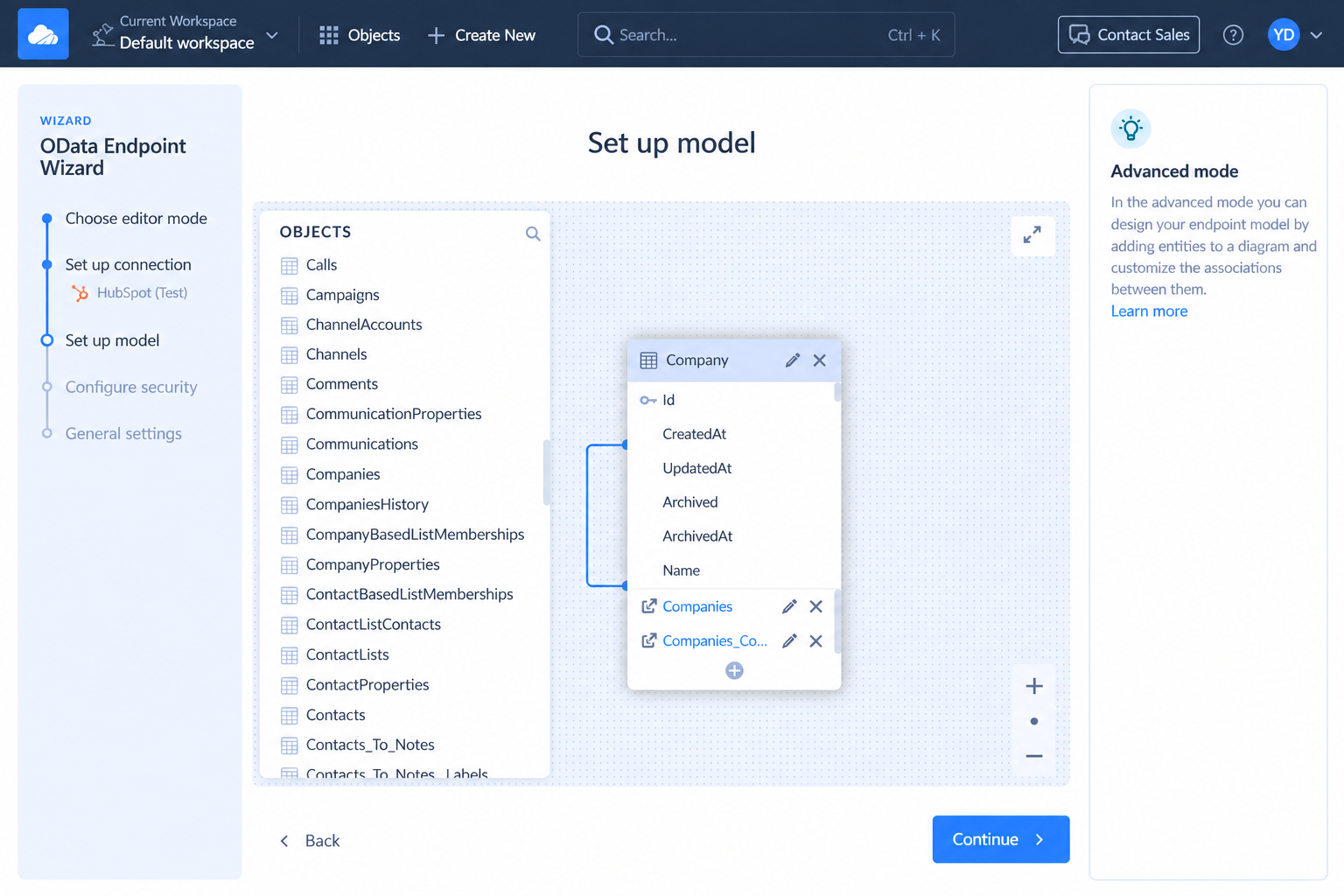Click the Continue button
The width and height of the screenshot is (1344, 896).
point(1000,839)
